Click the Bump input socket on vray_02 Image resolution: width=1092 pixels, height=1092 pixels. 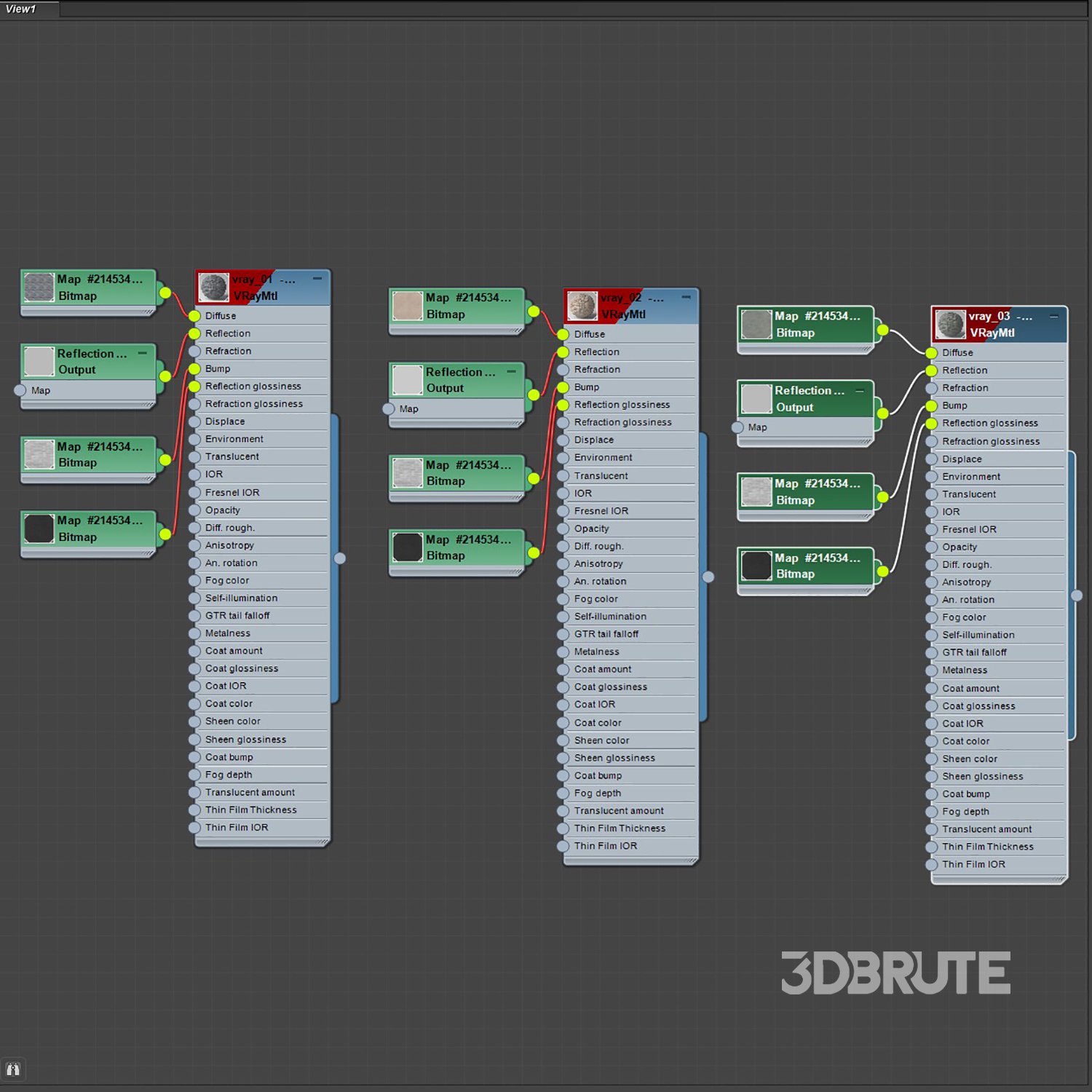[x=563, y=387]
